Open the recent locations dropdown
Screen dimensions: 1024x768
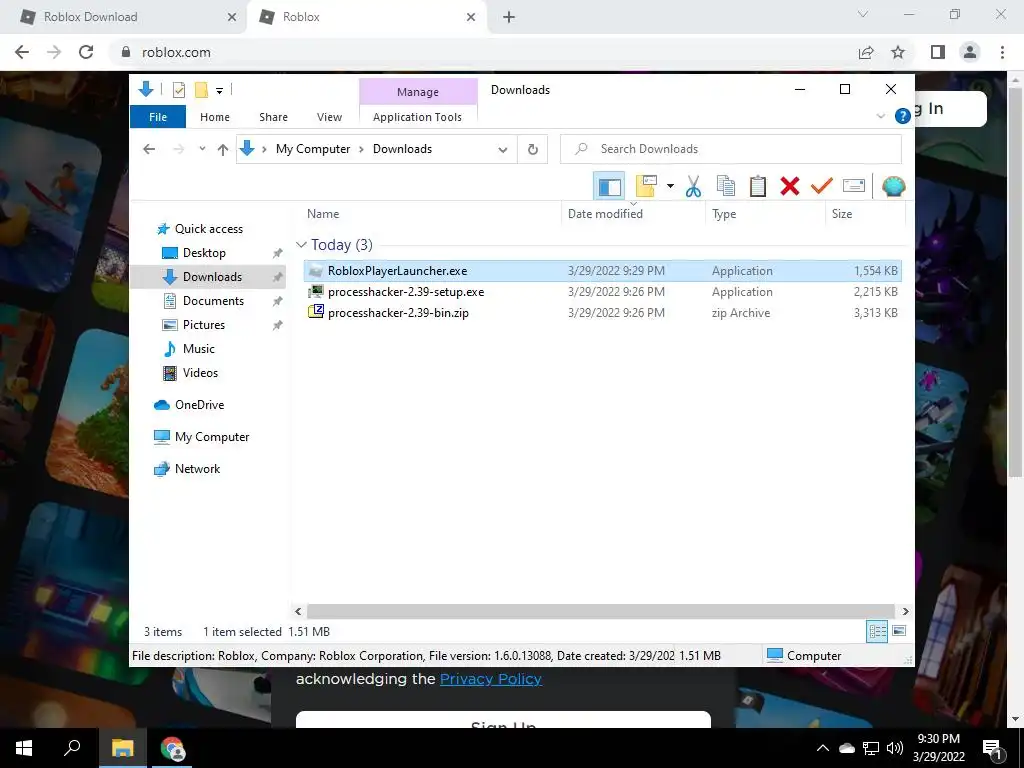202,149
